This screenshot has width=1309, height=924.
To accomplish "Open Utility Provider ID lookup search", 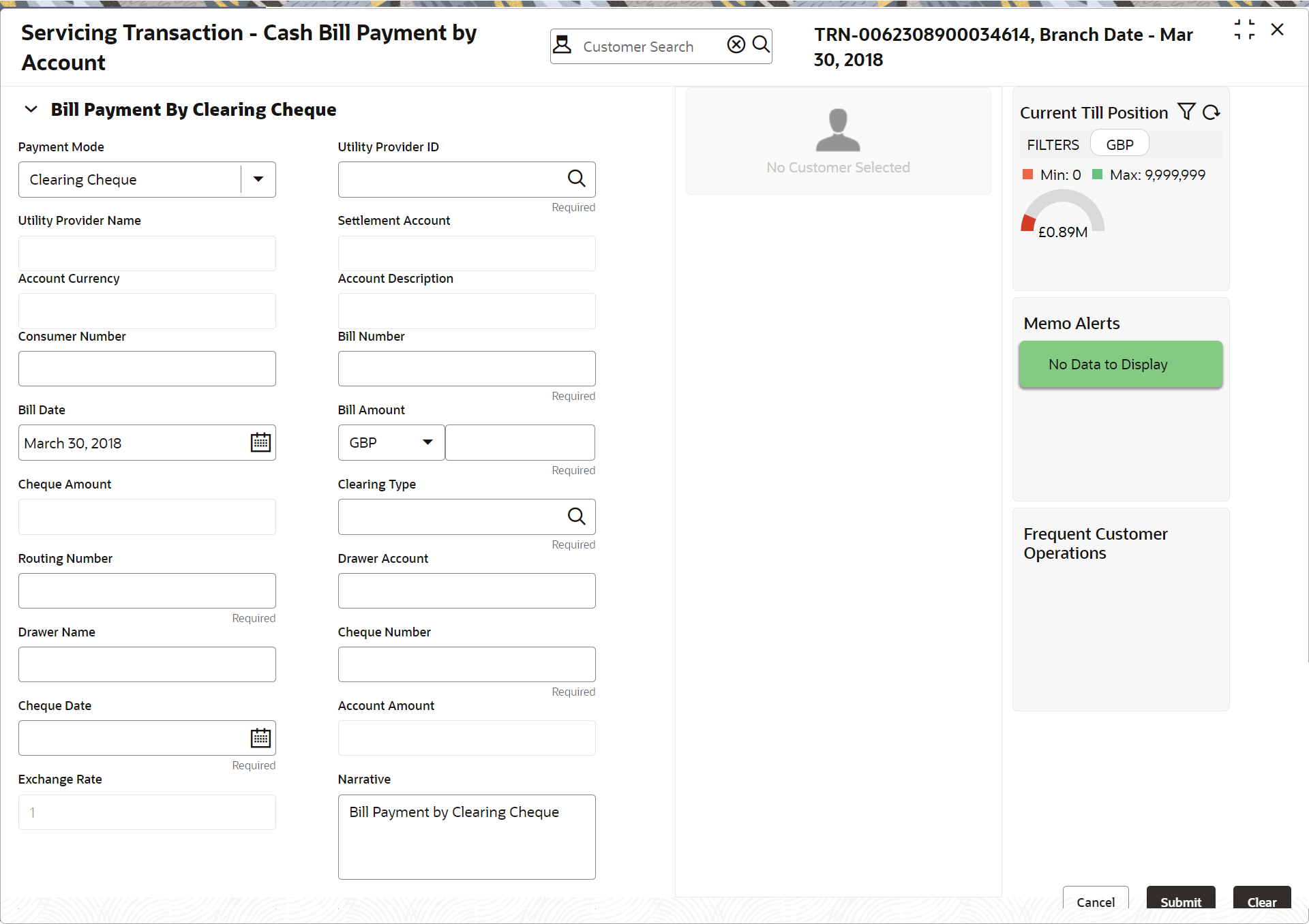I will pyautogui.click(x=576, y=179).
